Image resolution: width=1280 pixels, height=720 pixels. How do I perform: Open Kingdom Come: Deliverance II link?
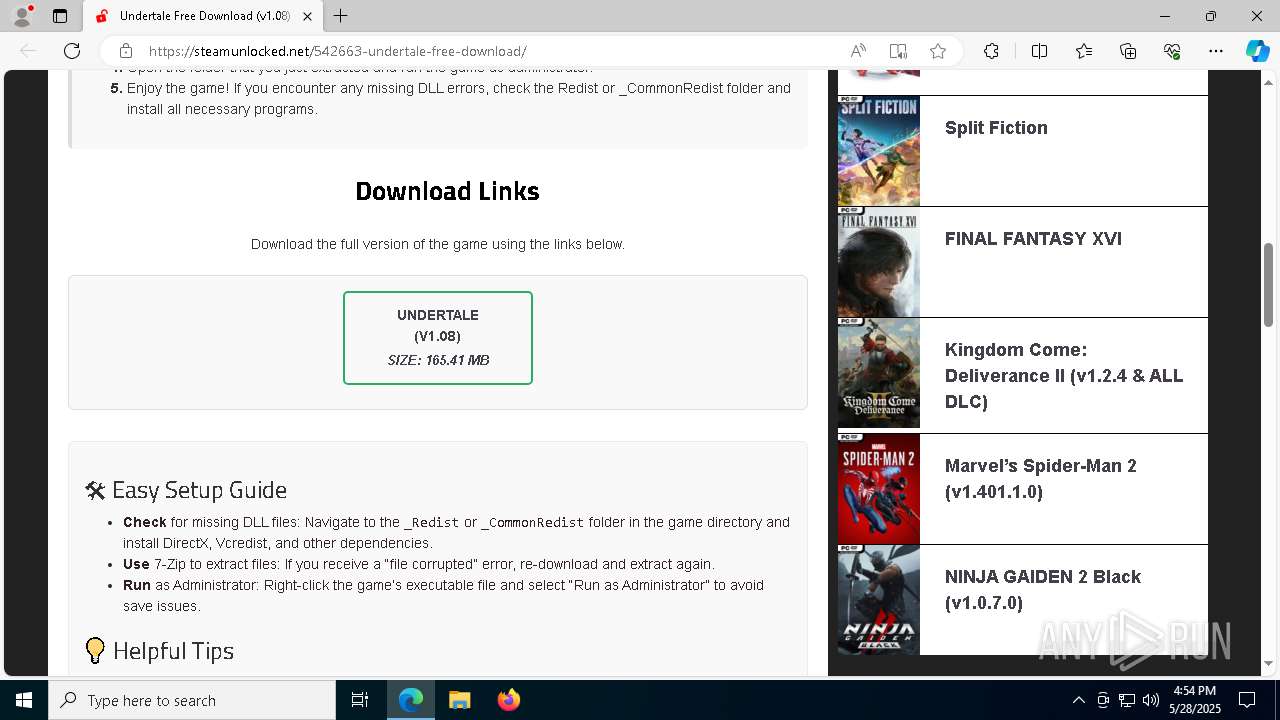click(x=1064, y=376)
